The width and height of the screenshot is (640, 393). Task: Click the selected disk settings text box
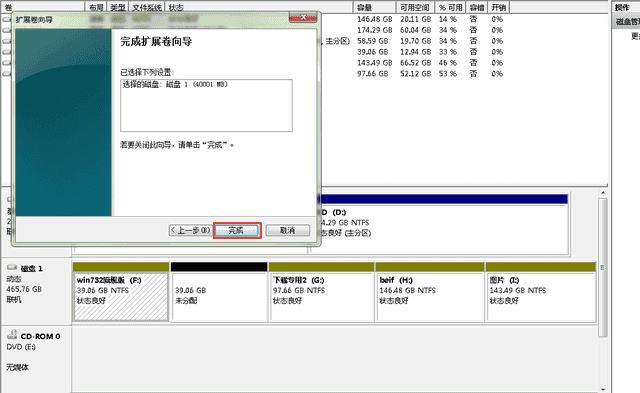(206, 106)
